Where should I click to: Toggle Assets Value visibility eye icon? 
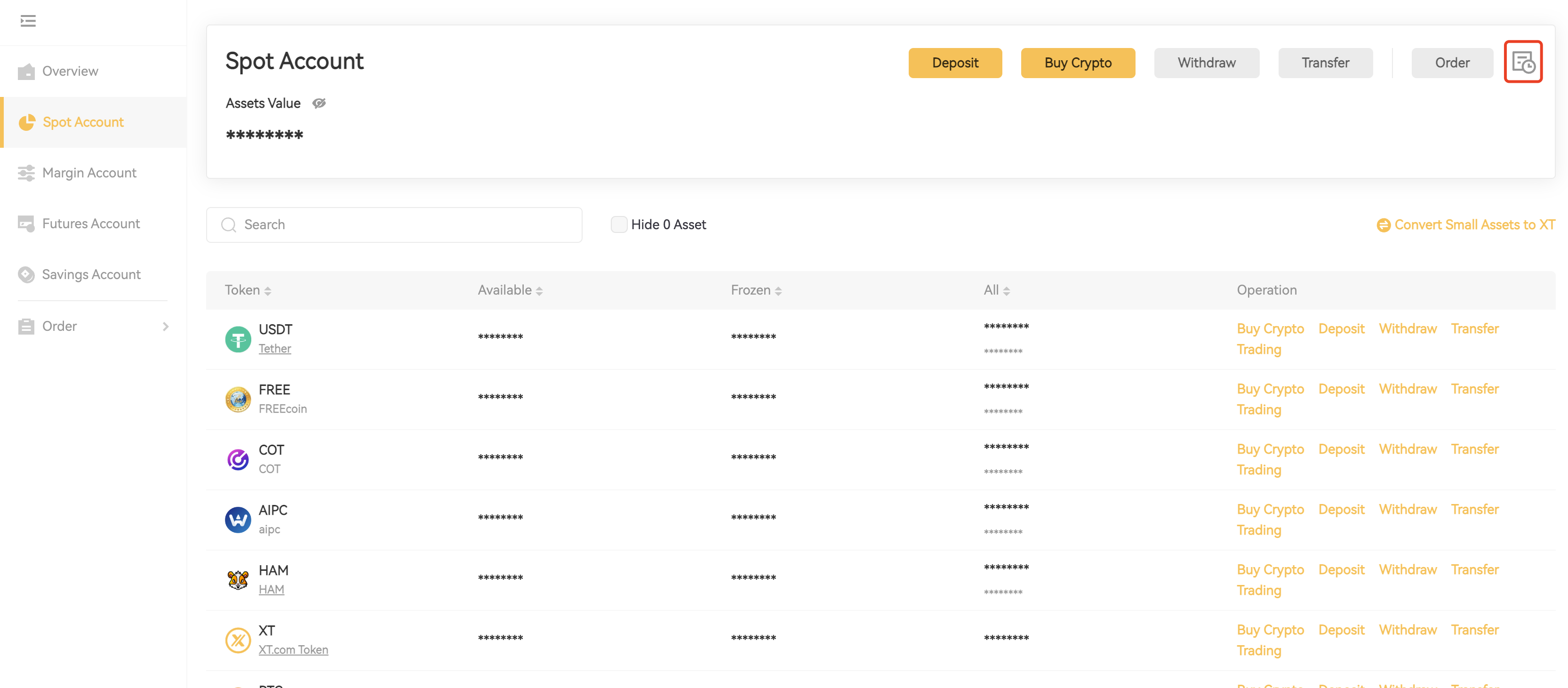click(x=319, y=104)
